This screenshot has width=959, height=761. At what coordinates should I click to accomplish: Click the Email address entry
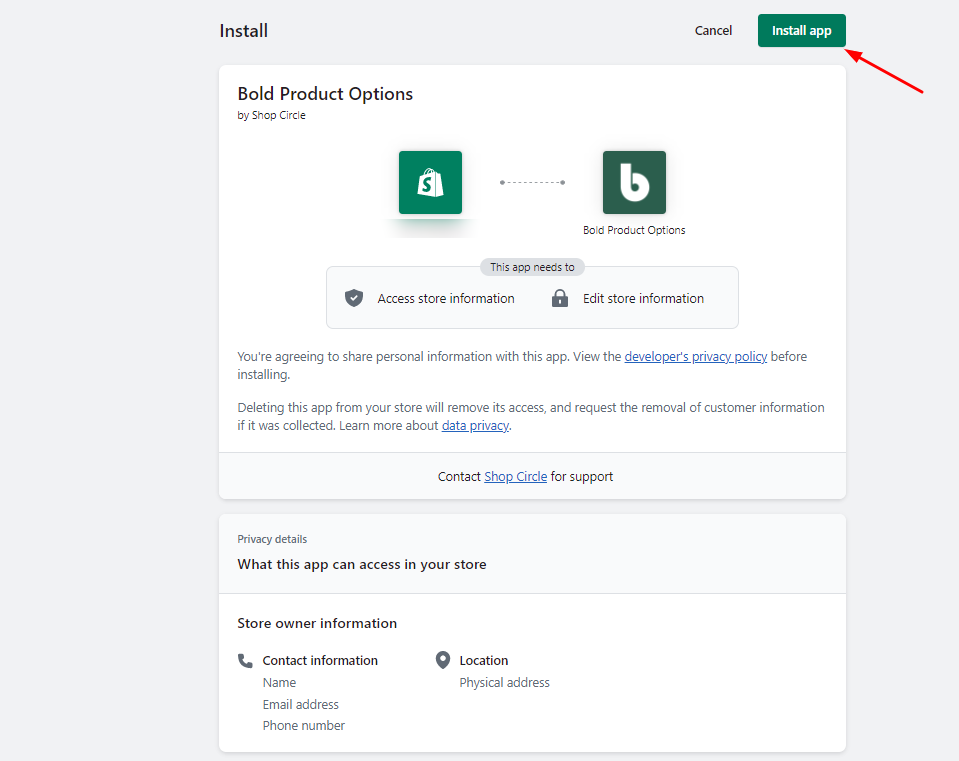pos(300,704)
